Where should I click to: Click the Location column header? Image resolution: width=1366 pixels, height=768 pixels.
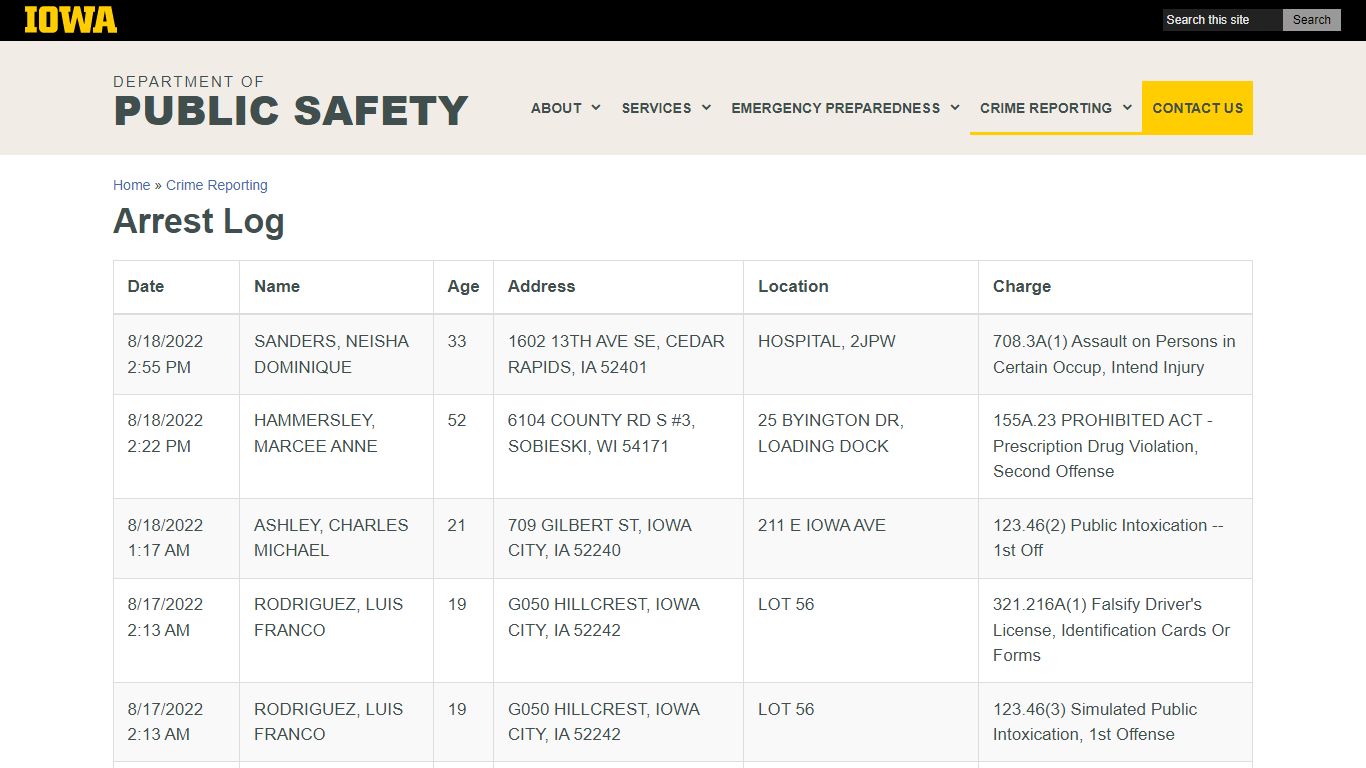793,286
